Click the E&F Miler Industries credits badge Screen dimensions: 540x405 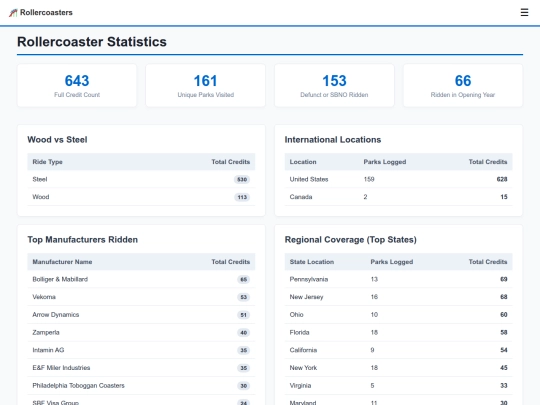tap(243, 368)
